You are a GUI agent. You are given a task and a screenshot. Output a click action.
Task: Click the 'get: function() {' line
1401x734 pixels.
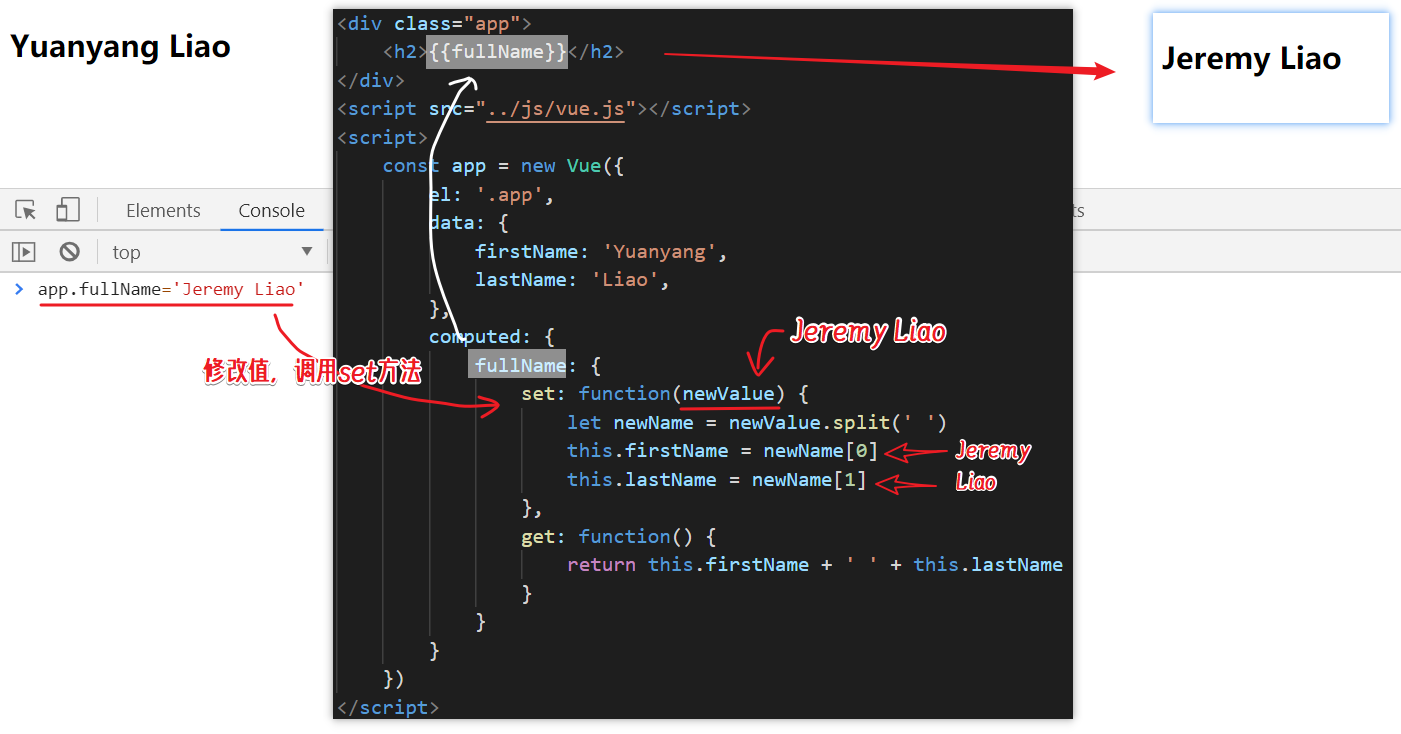618,537
